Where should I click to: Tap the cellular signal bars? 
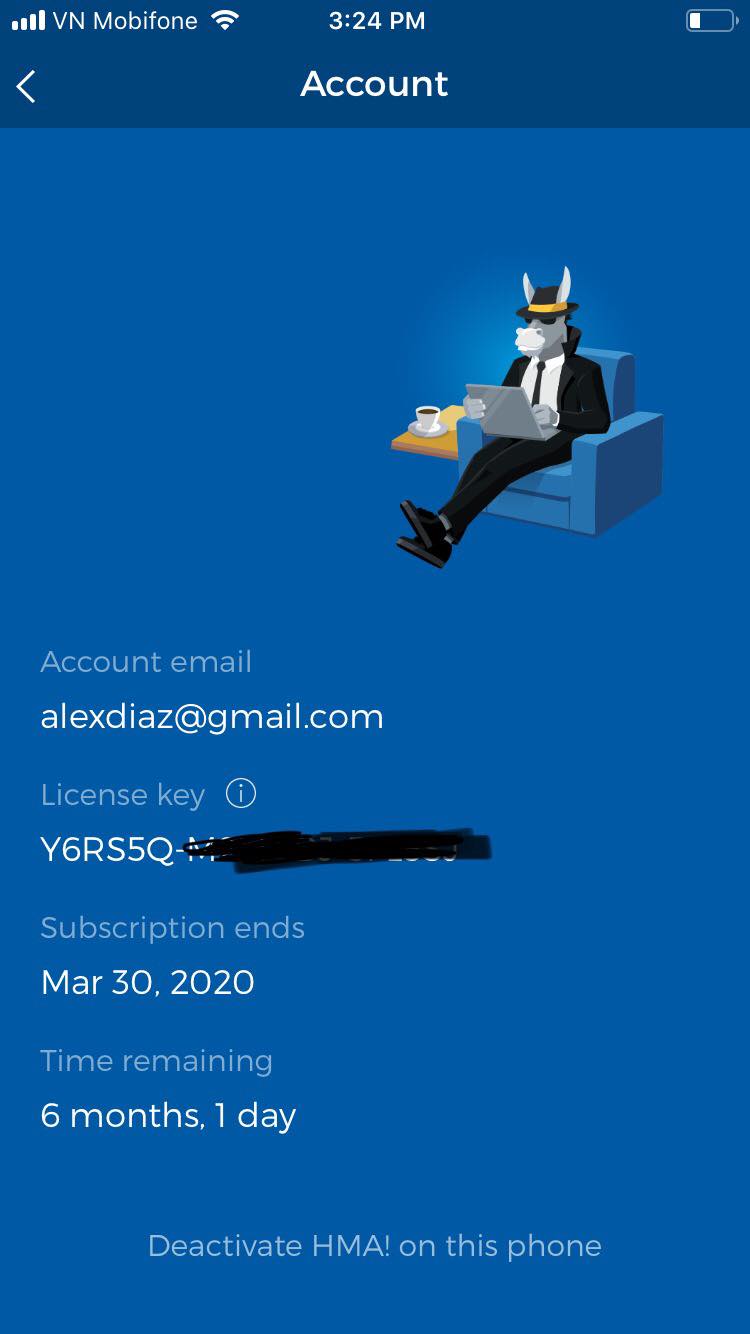28,21
